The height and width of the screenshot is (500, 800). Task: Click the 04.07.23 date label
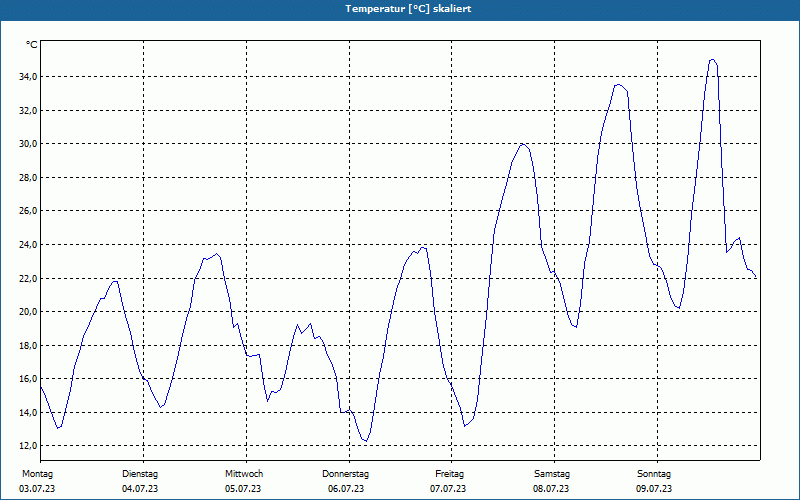click(x=140, y=489)
